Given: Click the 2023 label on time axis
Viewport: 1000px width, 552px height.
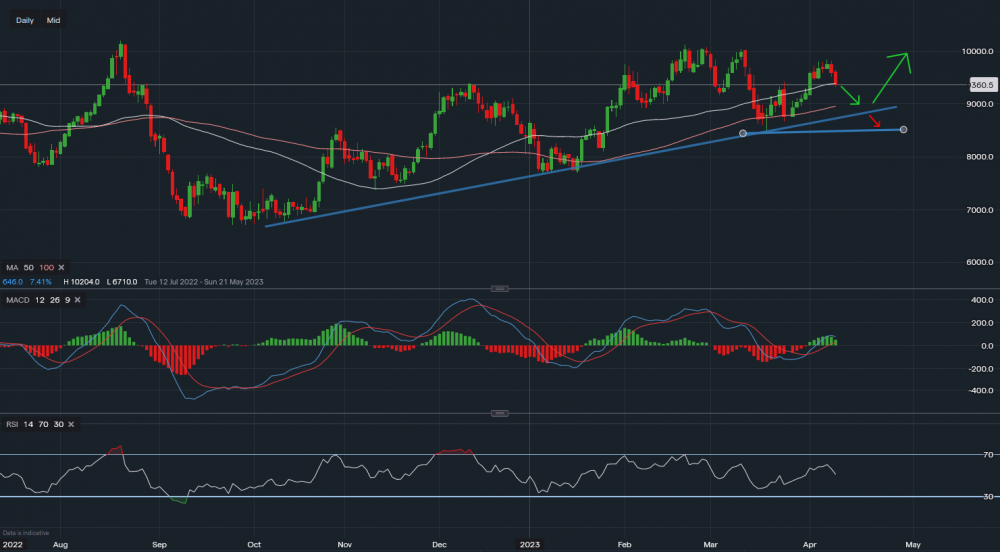Looking at the screenshot, I should [530, 544].
